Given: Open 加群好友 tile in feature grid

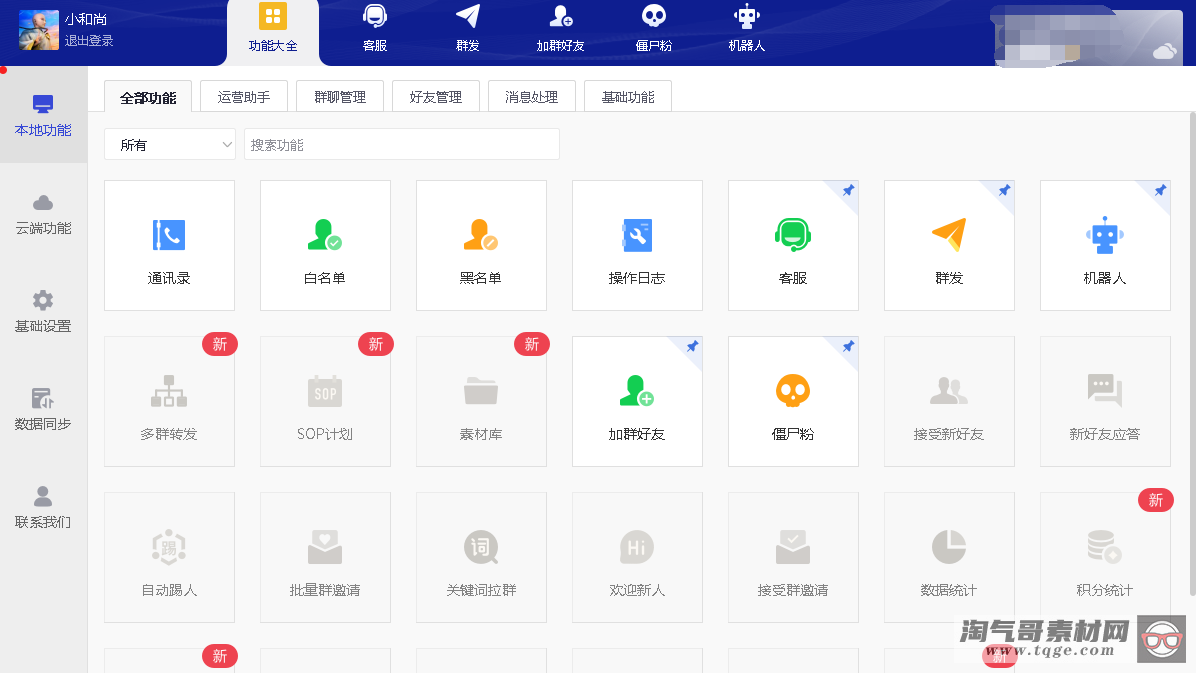Looking at the screenshot, I should tap(637, 401).
